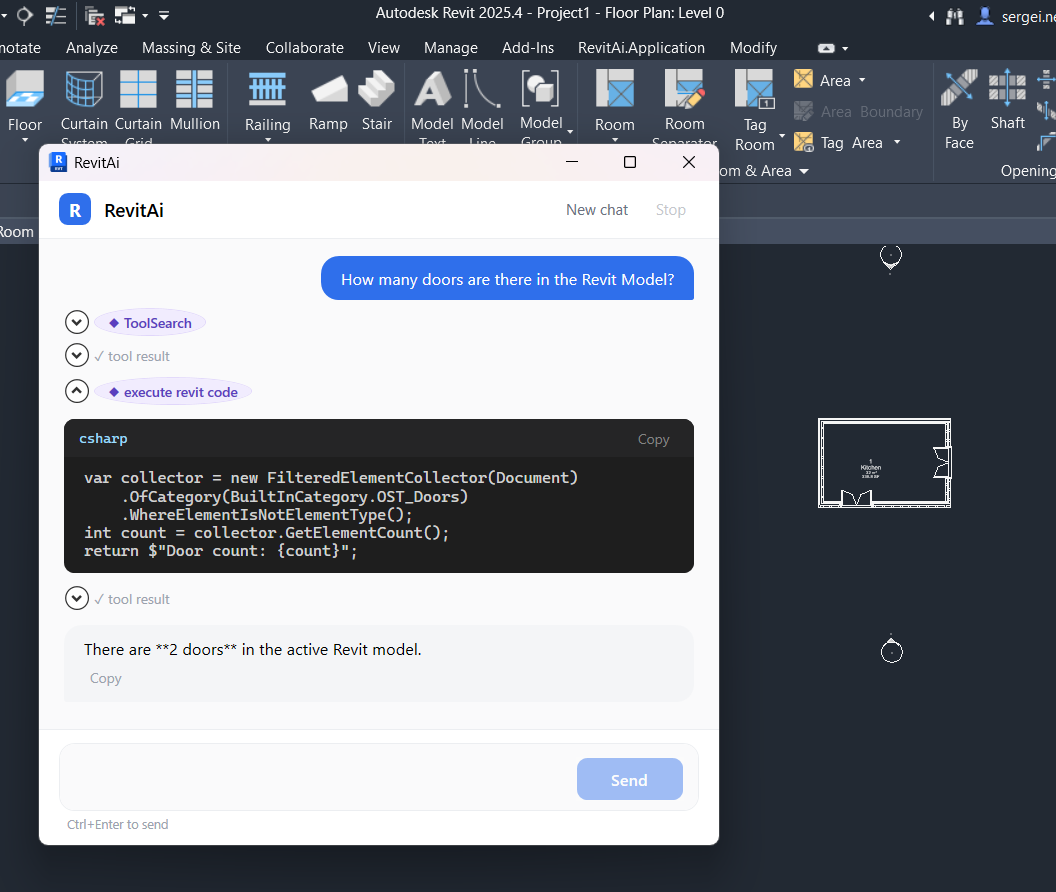1056x892 pixels.
Task: Expand the tool result below the code block
Action: [77, 598]
